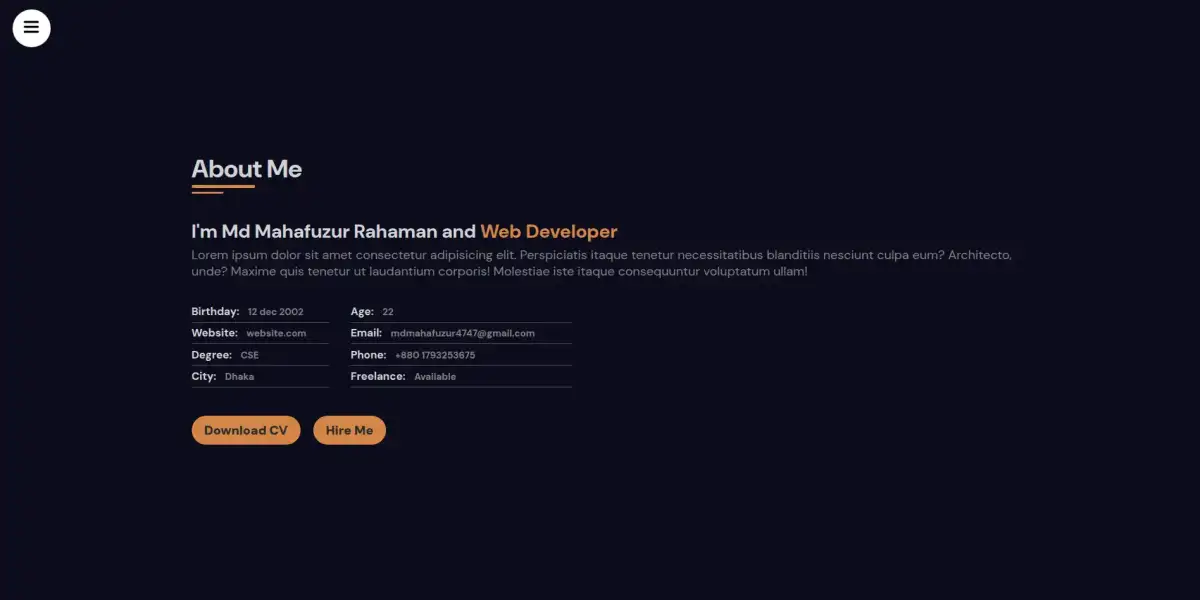Viewport: 1200px width, 600px height.
Task: Select the About Me heading
Action: [x=247, y=169]
